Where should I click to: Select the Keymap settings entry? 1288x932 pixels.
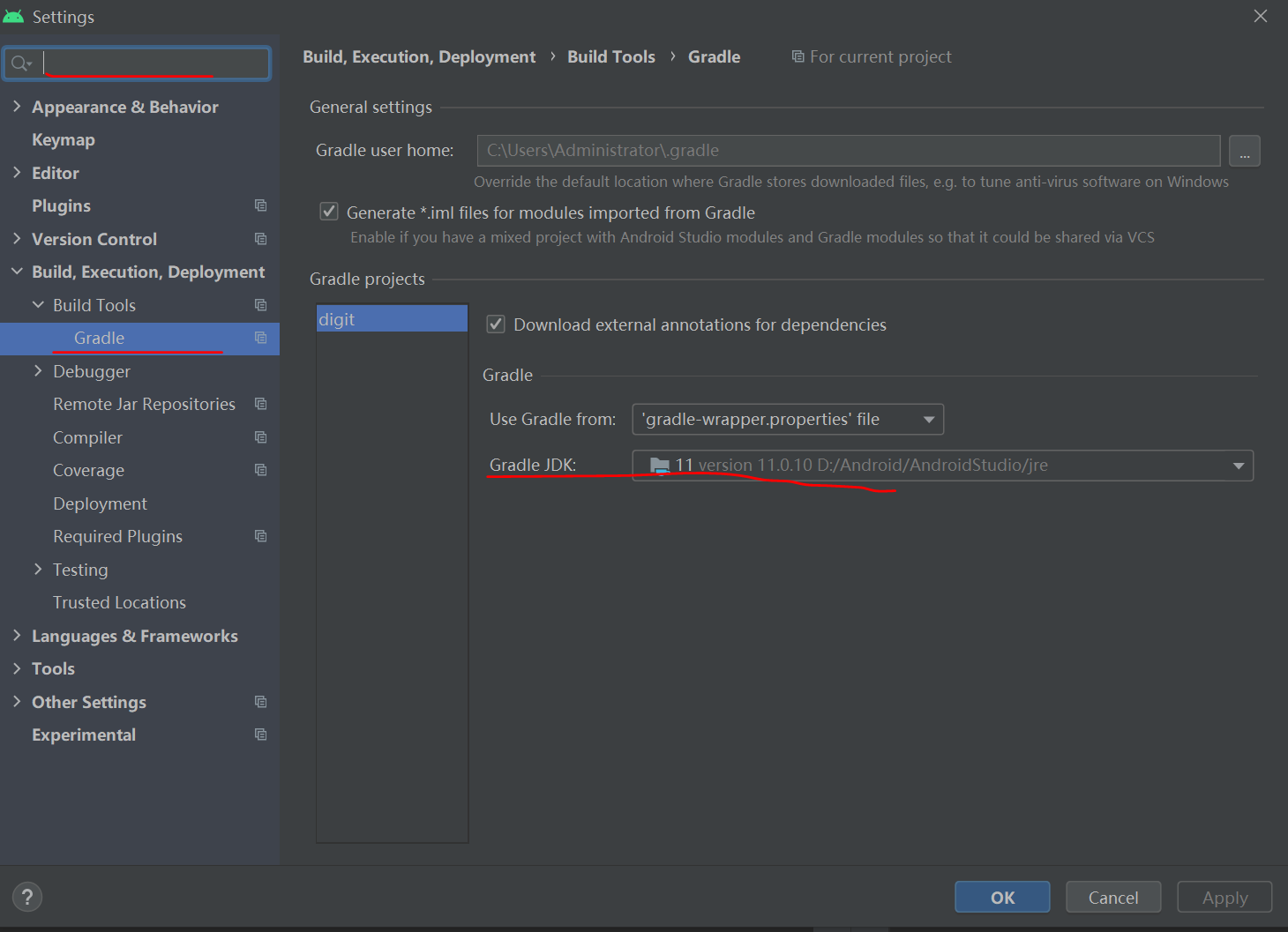[x=63, y=139]
